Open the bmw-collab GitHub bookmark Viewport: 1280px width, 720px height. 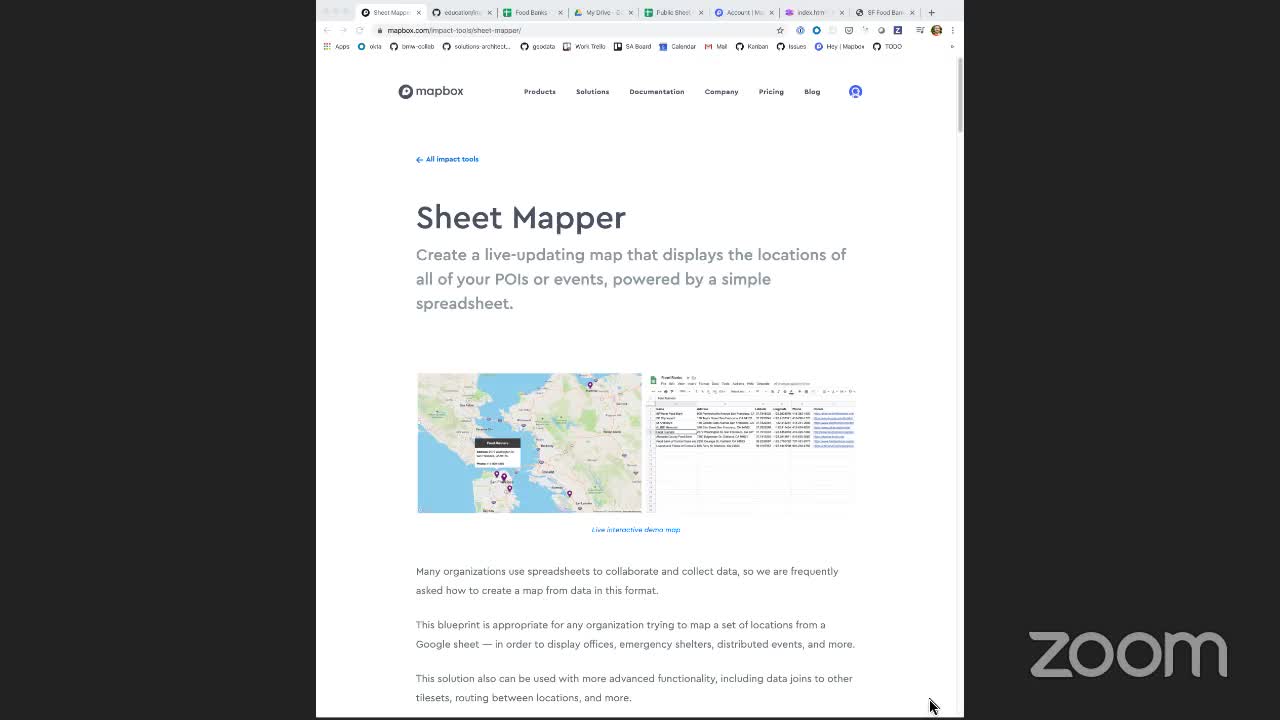tap(412, 46)
